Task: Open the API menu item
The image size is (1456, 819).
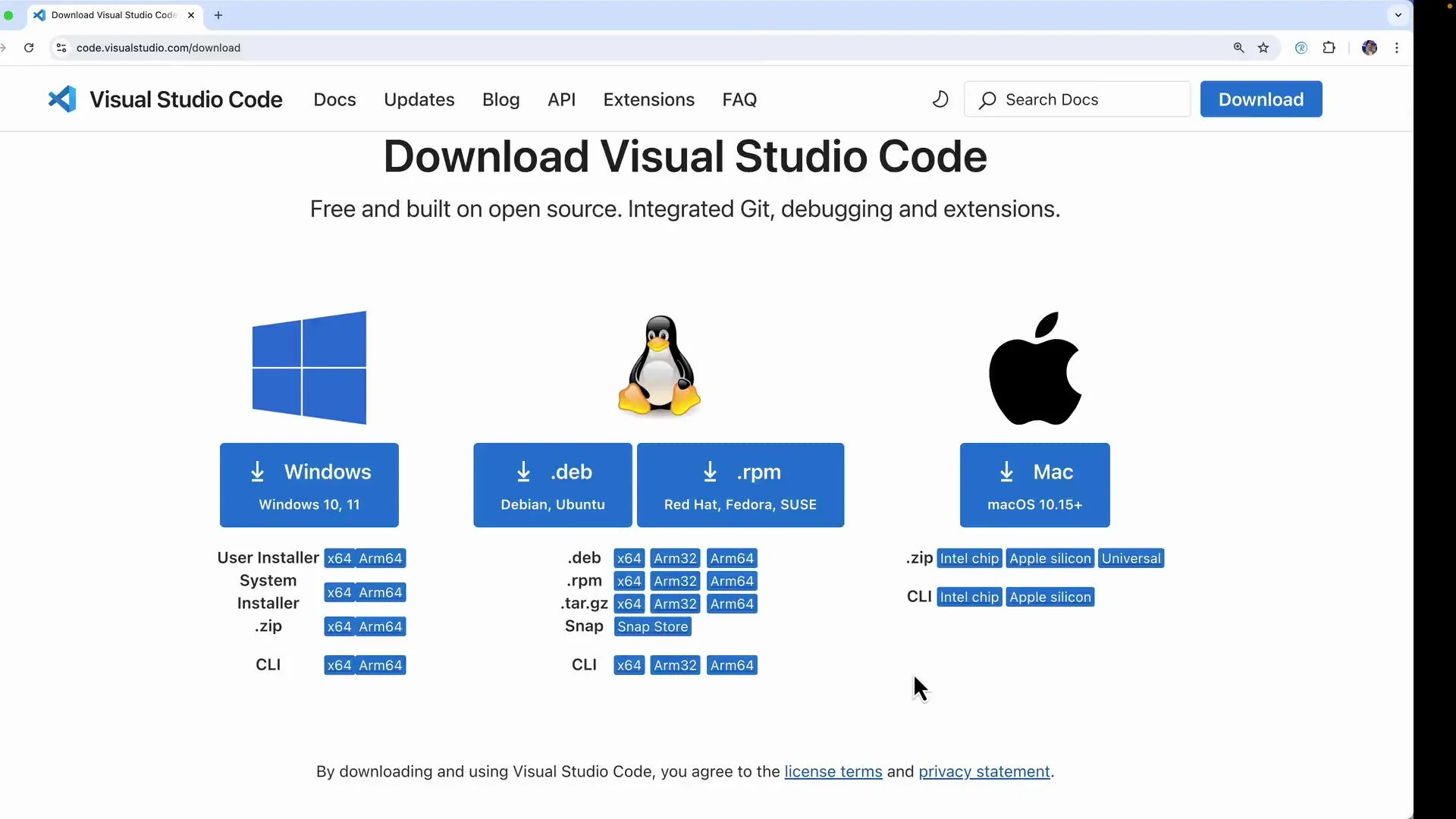Action: click(x=562, y=99)
